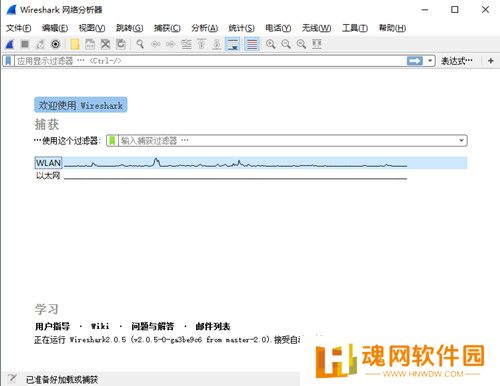Click the stop capture square icon
This screenshot has height=386, width=500.
(25, 44)
